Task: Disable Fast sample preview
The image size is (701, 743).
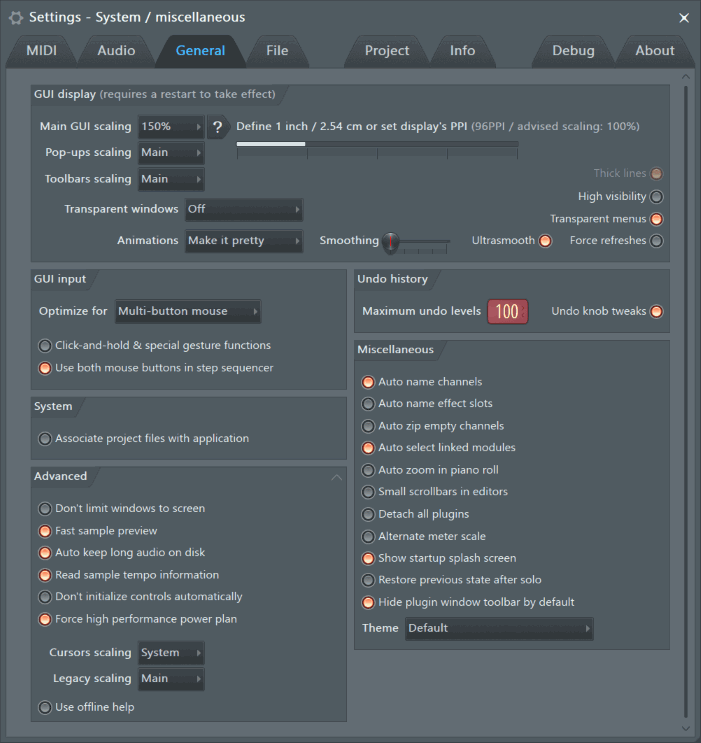Action: click(x=45, y=531)
